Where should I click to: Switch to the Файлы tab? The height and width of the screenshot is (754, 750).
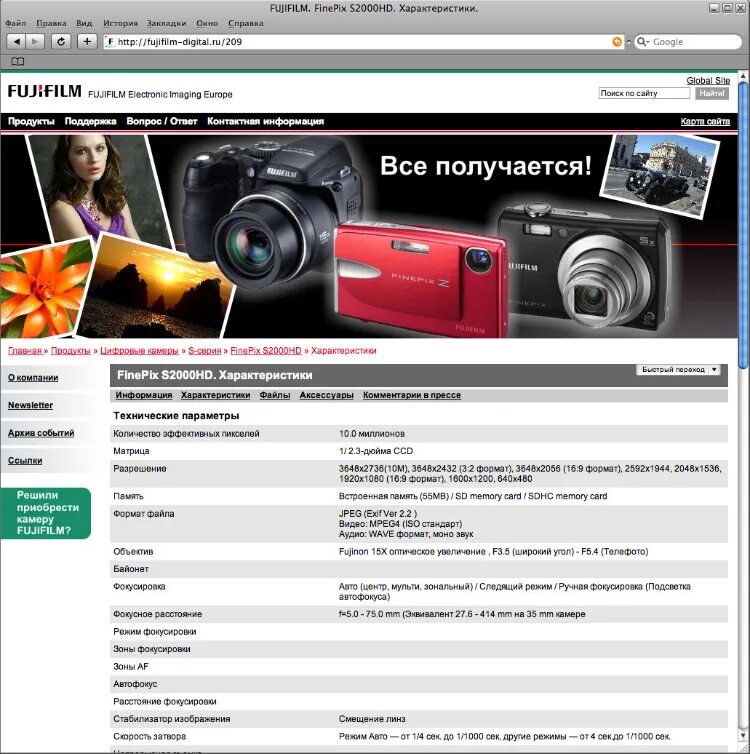click(275, 395)
